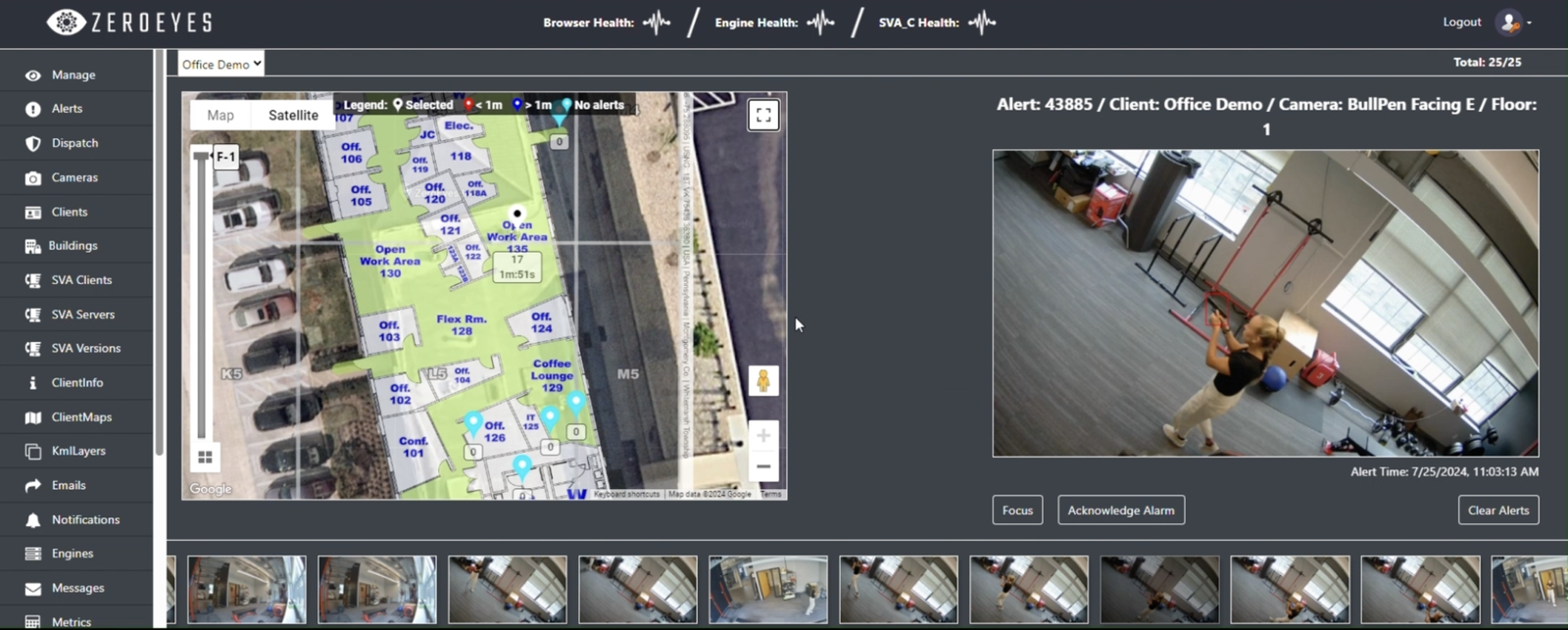Click the Acknowledge Alarm button

coord(1121,510)
